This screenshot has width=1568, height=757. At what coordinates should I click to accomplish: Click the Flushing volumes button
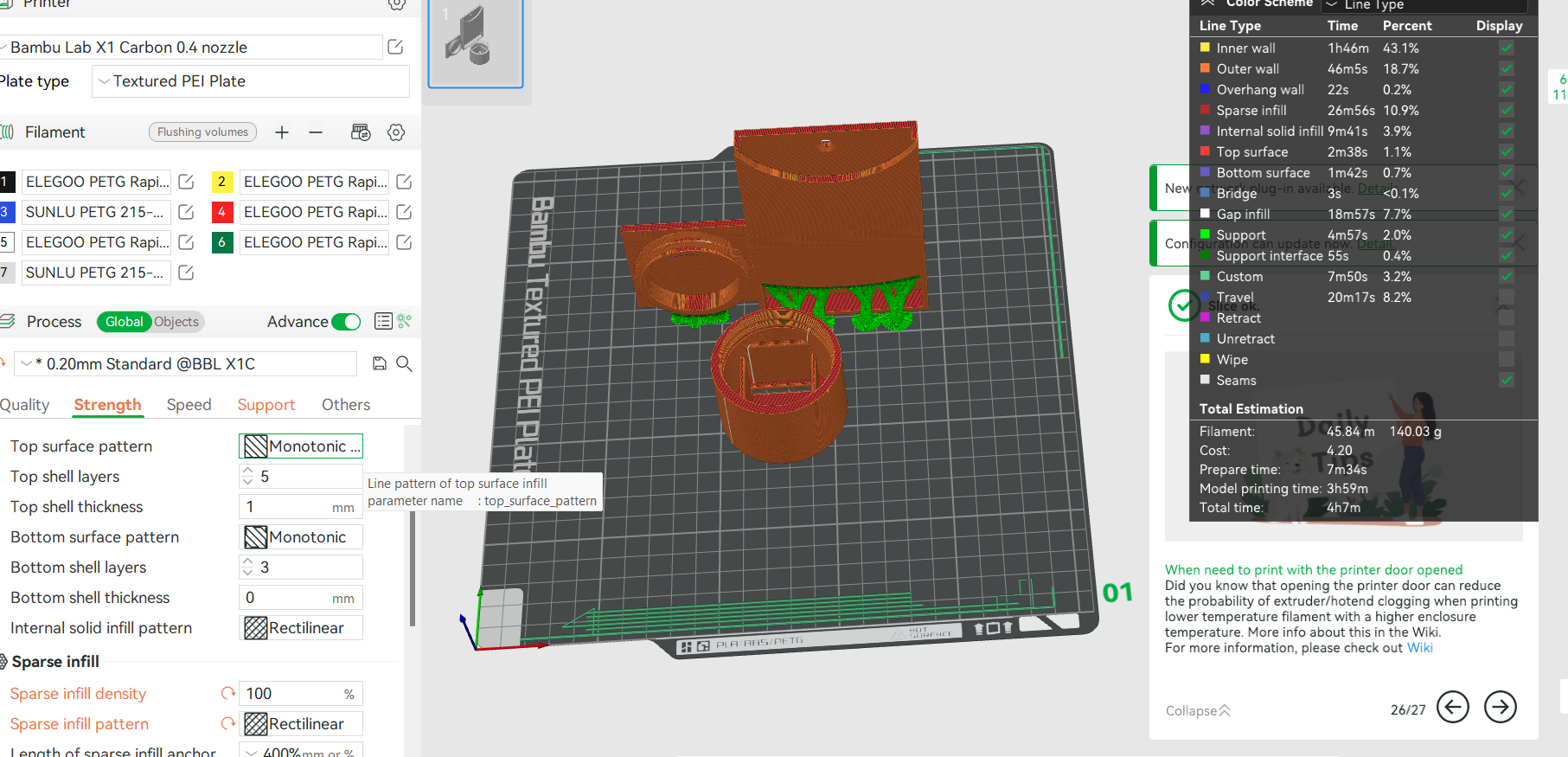[x=202, y=132]
